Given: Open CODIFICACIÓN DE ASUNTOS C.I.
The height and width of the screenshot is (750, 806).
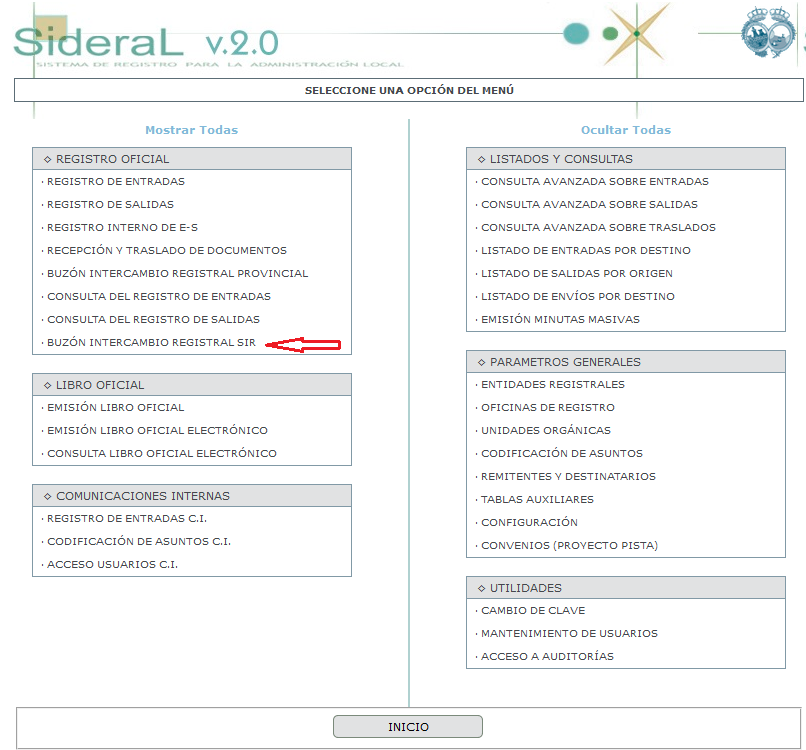Looking at the screenshot, I should (139, 541).
